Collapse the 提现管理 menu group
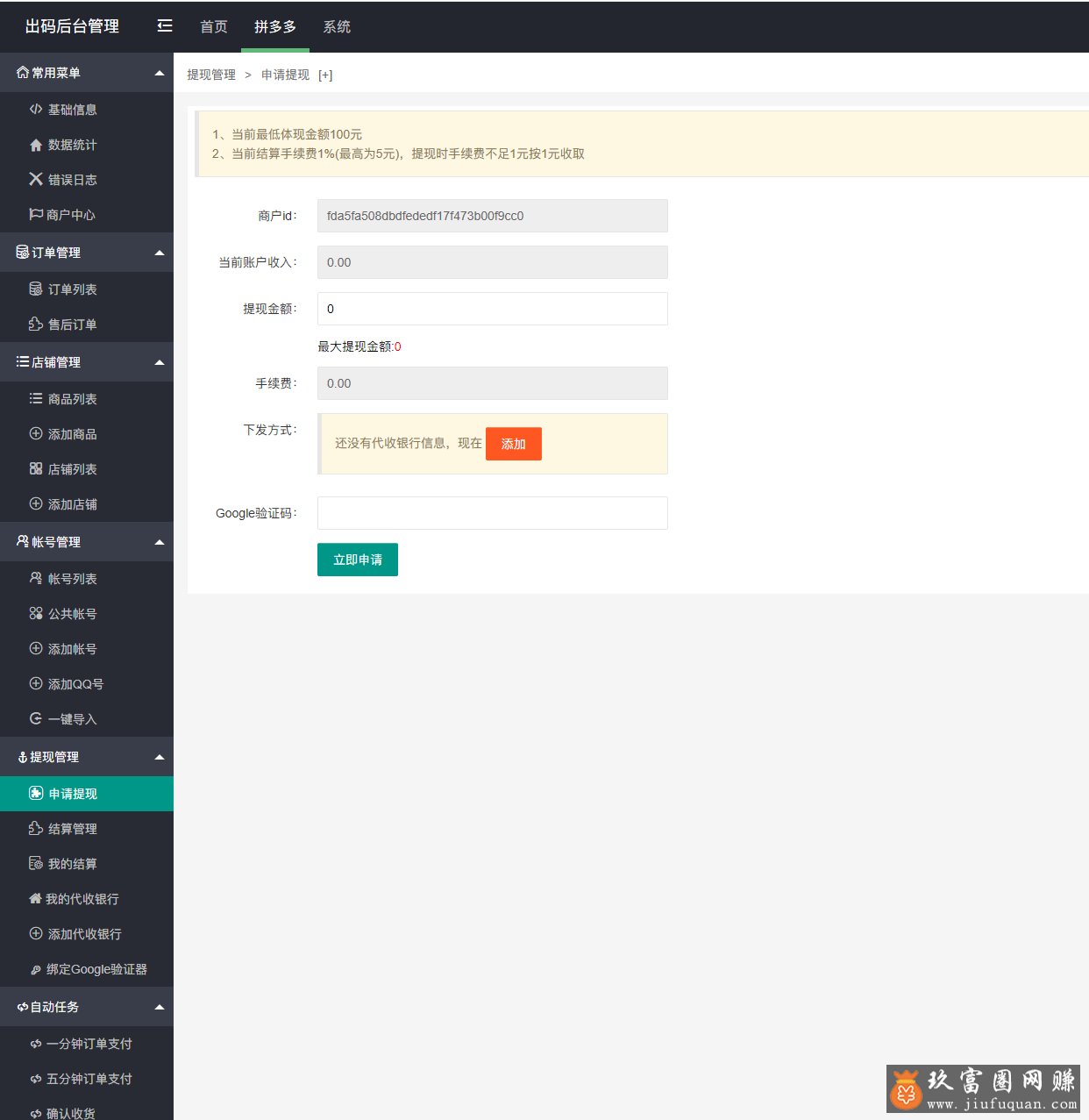The image size is (1089, 1120). point(160,757)
